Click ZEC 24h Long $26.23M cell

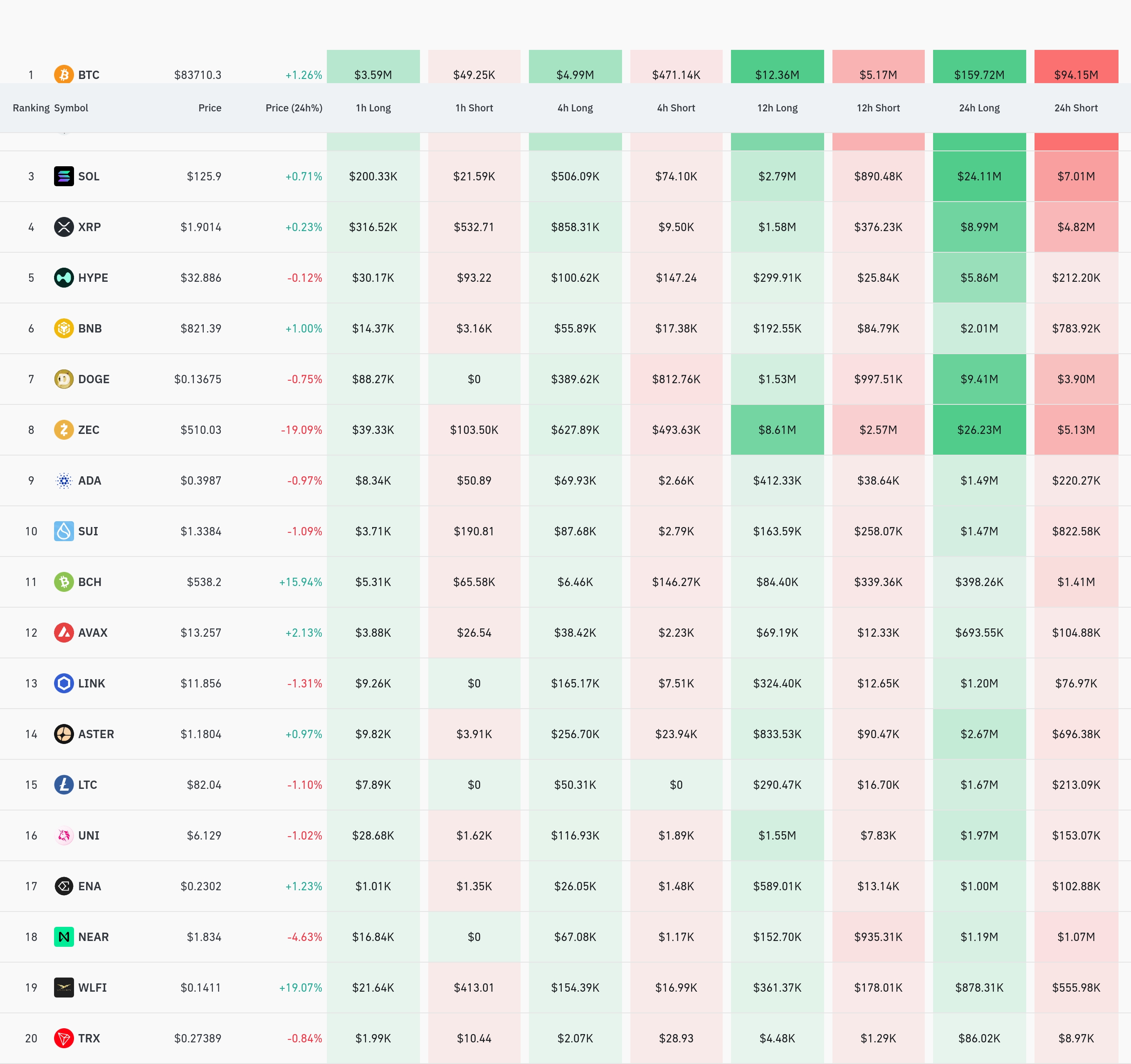tap(979, 430)
